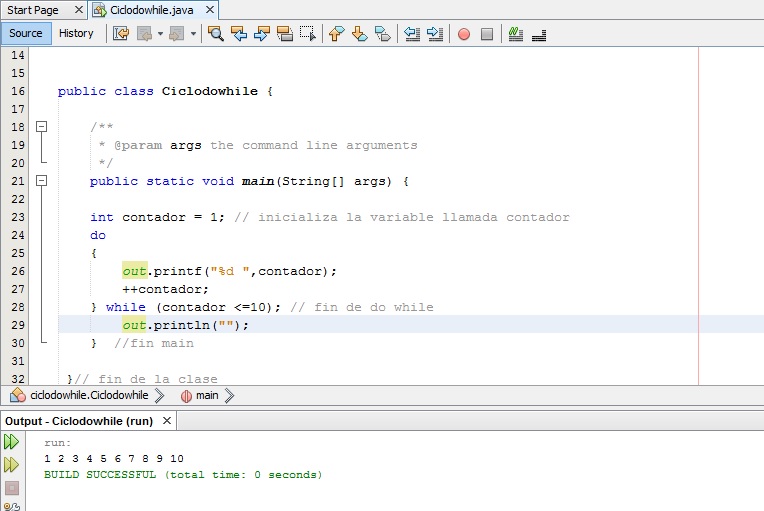This screenshot has height=511, width=764.
Task: Click the Find Selection magnifier icon
Action: 215,33
